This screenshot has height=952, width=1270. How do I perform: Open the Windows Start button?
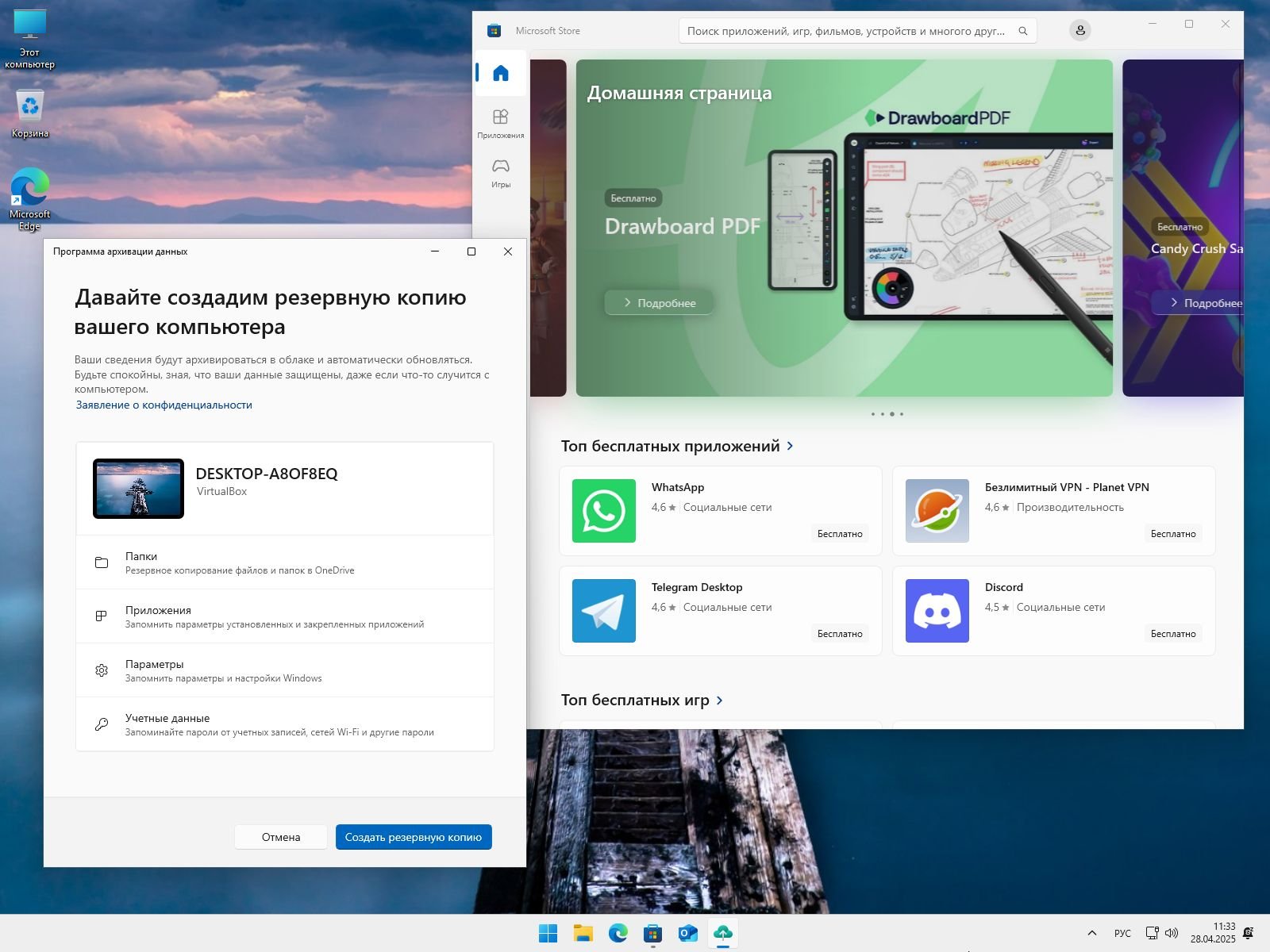[548, 934]
